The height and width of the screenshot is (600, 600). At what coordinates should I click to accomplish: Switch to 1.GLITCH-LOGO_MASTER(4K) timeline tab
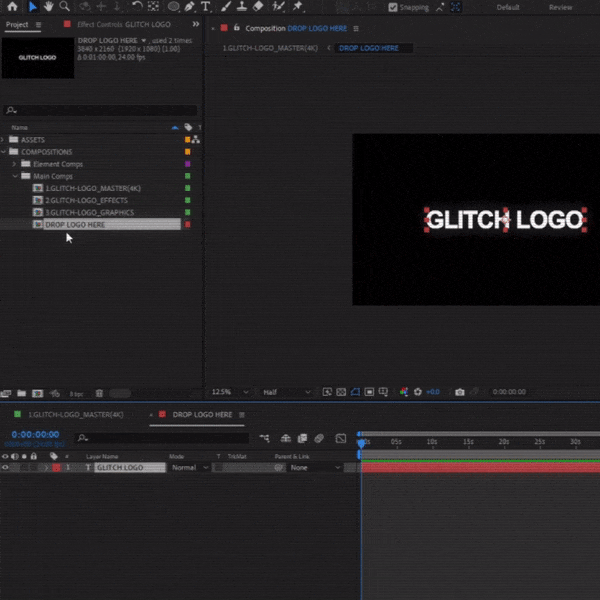coord(75,414)
